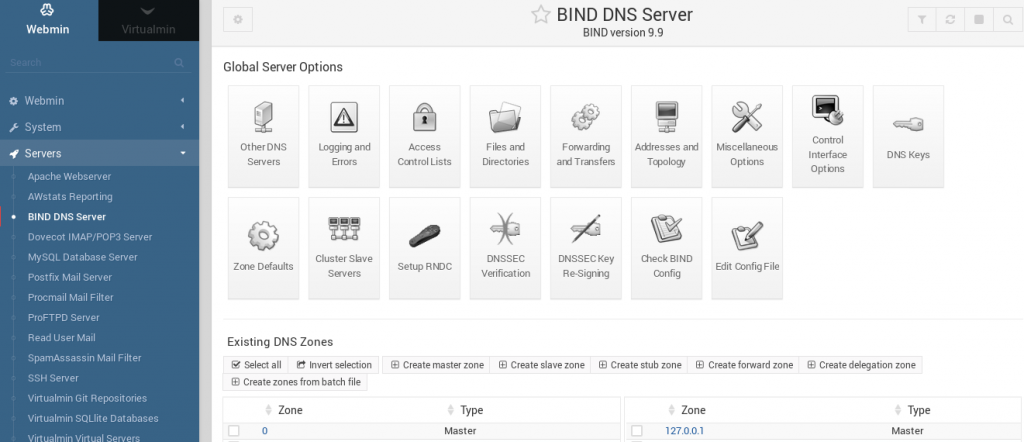Open Addresses and Topology settings
This screenshot has width=1024, height=442.
coord(667,136)
